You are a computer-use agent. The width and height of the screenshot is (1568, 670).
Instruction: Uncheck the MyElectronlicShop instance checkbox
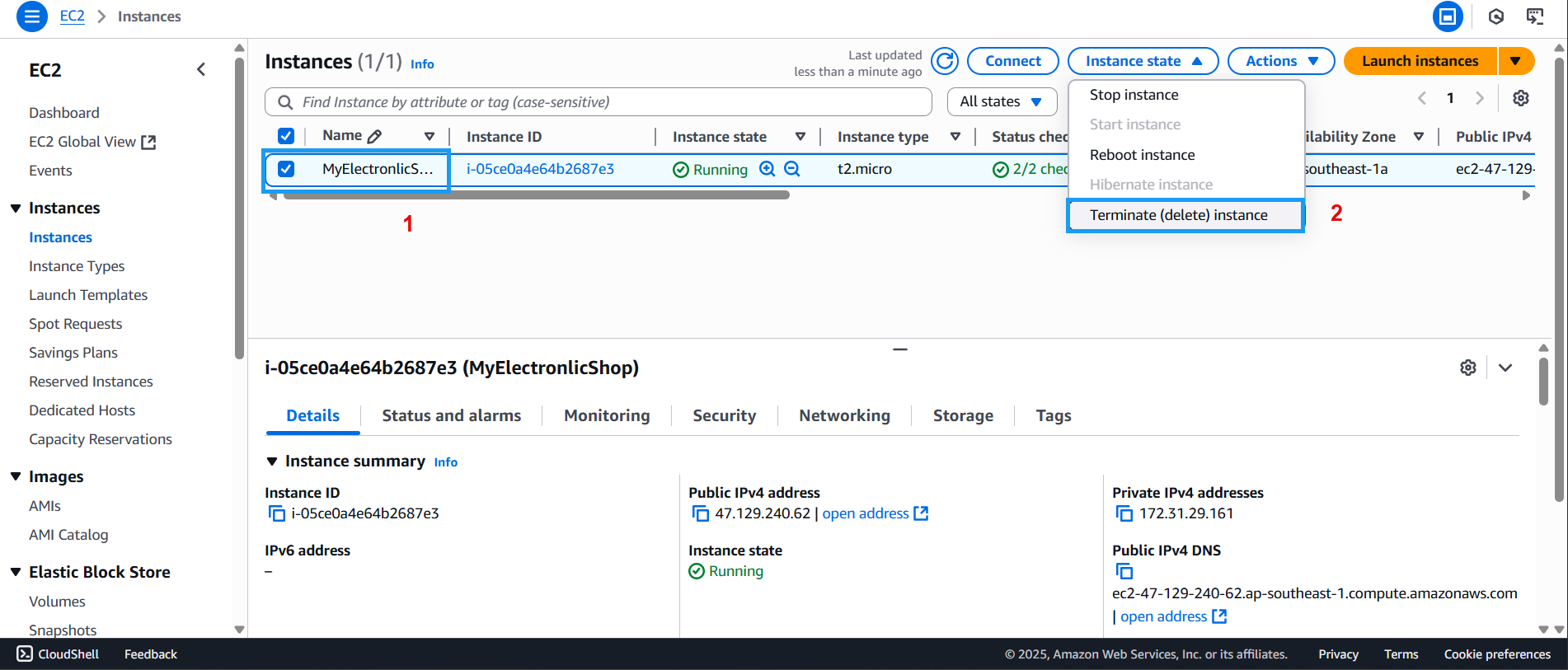click(286, 169)
